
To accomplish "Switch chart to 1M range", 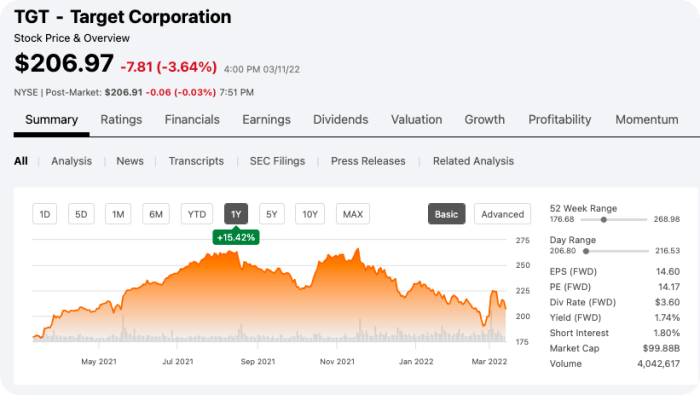I will point(118,214).
